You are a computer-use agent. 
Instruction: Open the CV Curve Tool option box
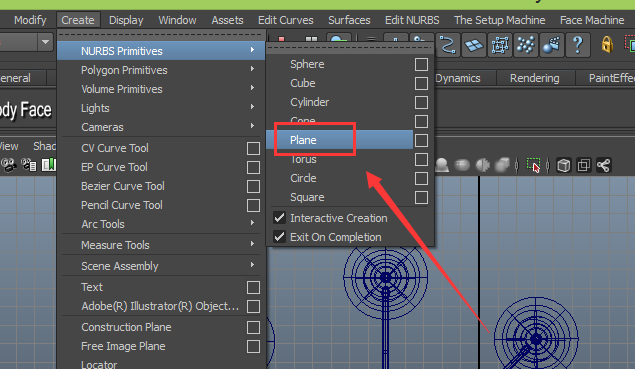click(x=253, y=149)
